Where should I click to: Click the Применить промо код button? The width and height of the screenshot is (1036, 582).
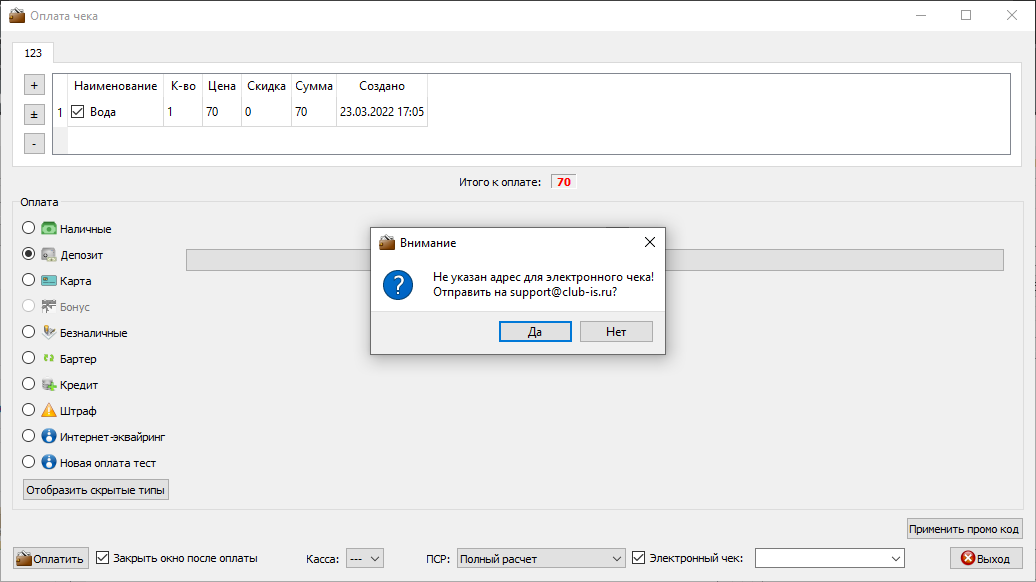pyautogui.click(x=964, y=528)
